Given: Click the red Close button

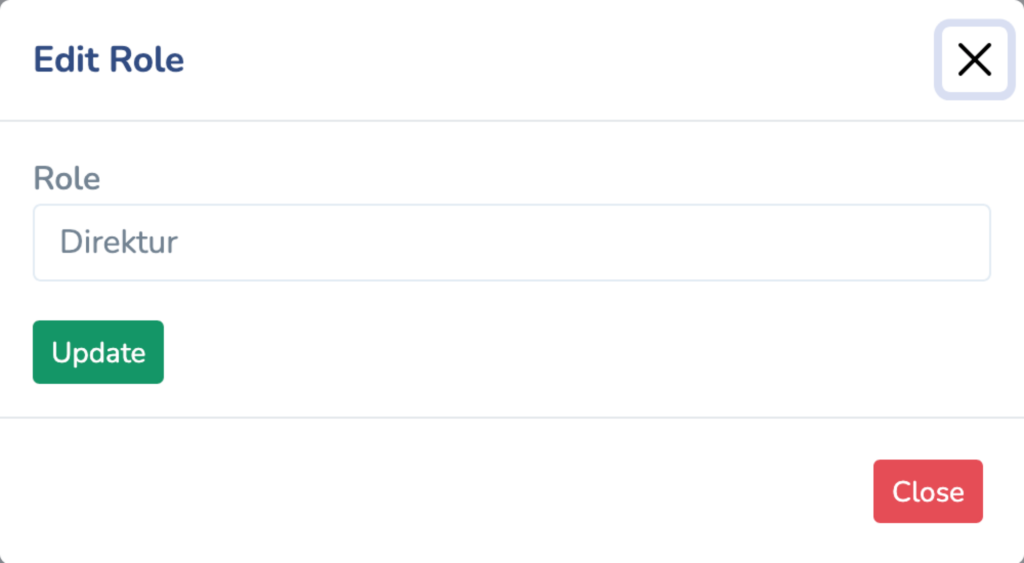Looking at the screenshot, I should point(927,491).
